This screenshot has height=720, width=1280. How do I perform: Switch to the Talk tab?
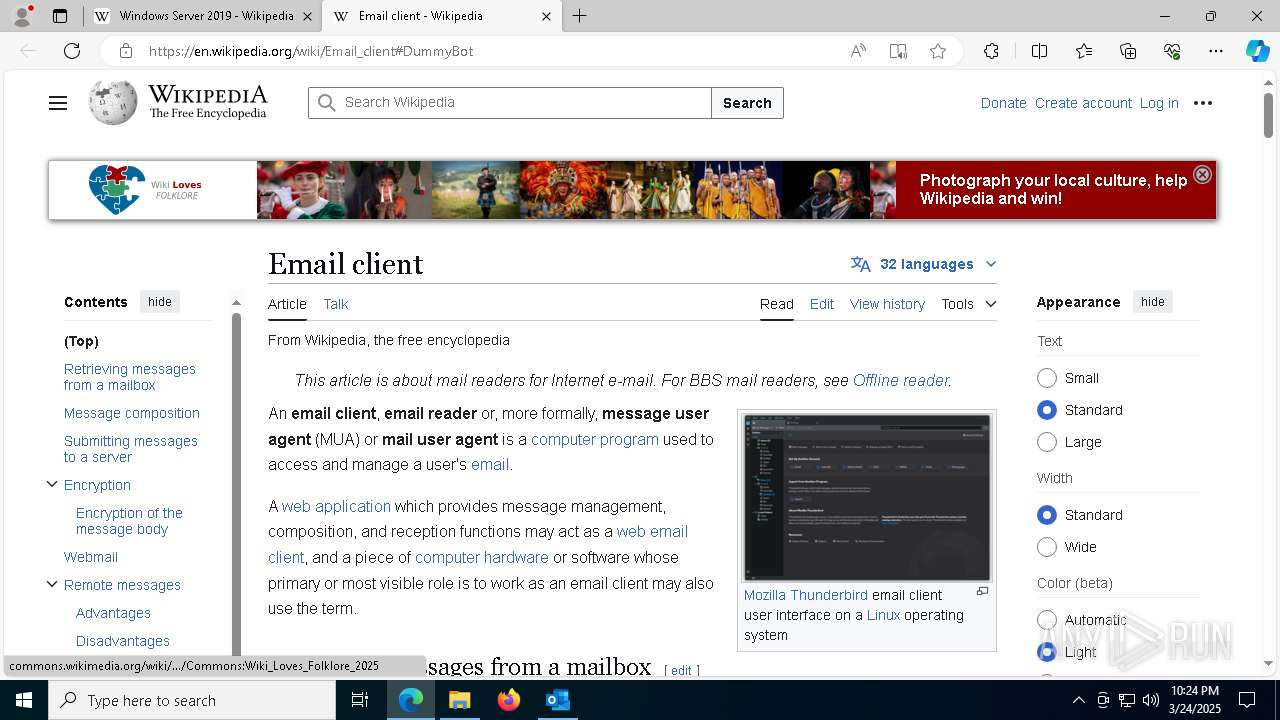pos(336,304)
